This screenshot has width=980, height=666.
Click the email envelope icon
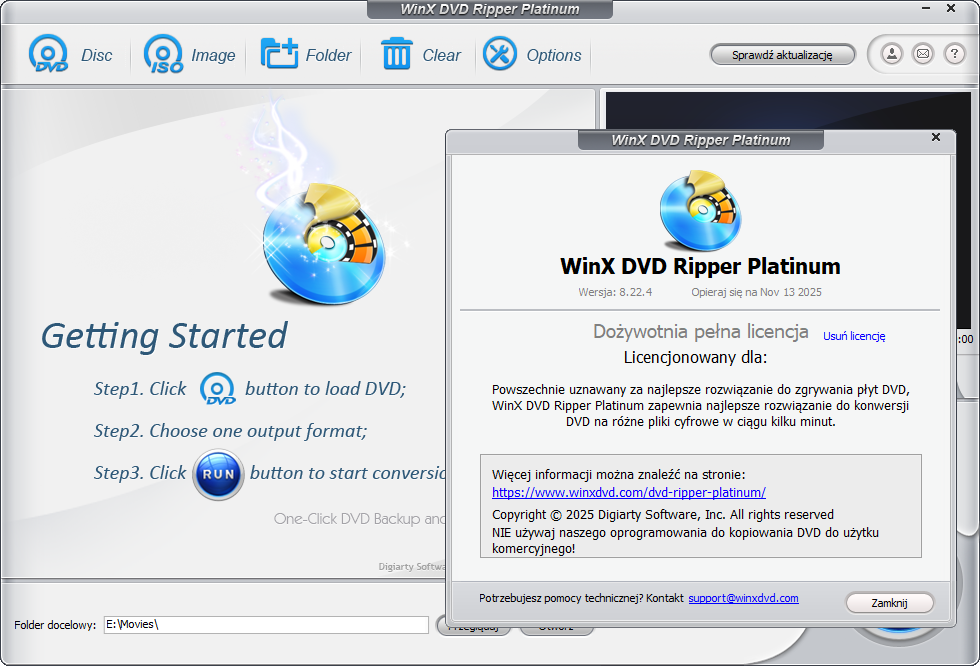point(922,54)
